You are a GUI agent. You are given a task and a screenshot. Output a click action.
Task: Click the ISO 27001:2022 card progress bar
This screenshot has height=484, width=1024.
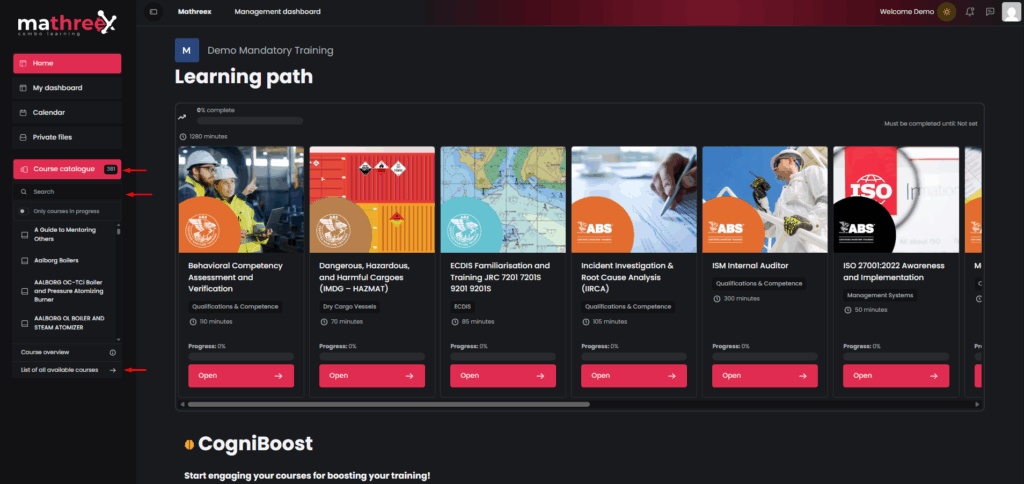coord(896,357)
